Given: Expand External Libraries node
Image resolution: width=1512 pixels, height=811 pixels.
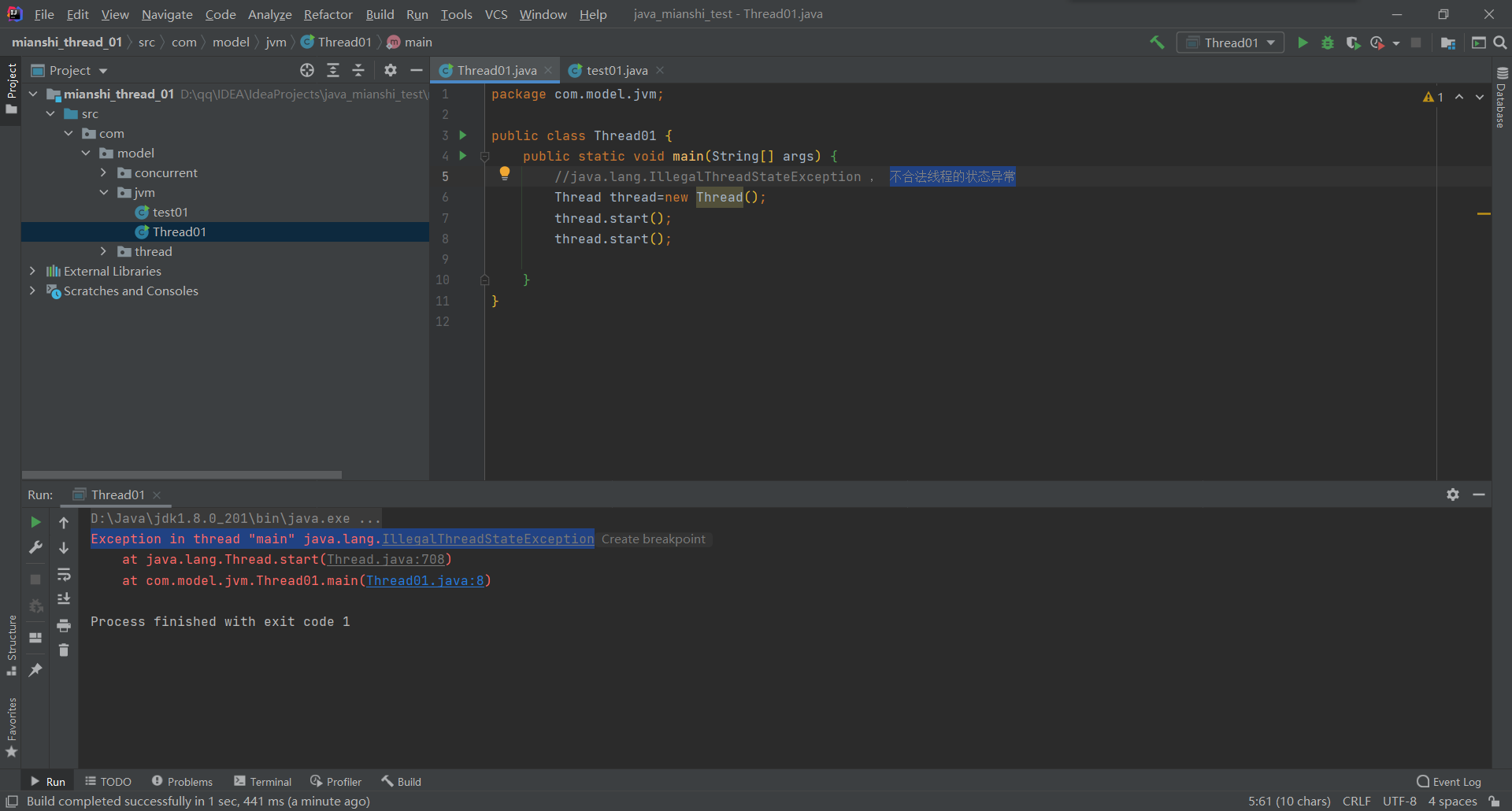Looking at the screenshot, I should pyautogui.click(x=32, y=271).
